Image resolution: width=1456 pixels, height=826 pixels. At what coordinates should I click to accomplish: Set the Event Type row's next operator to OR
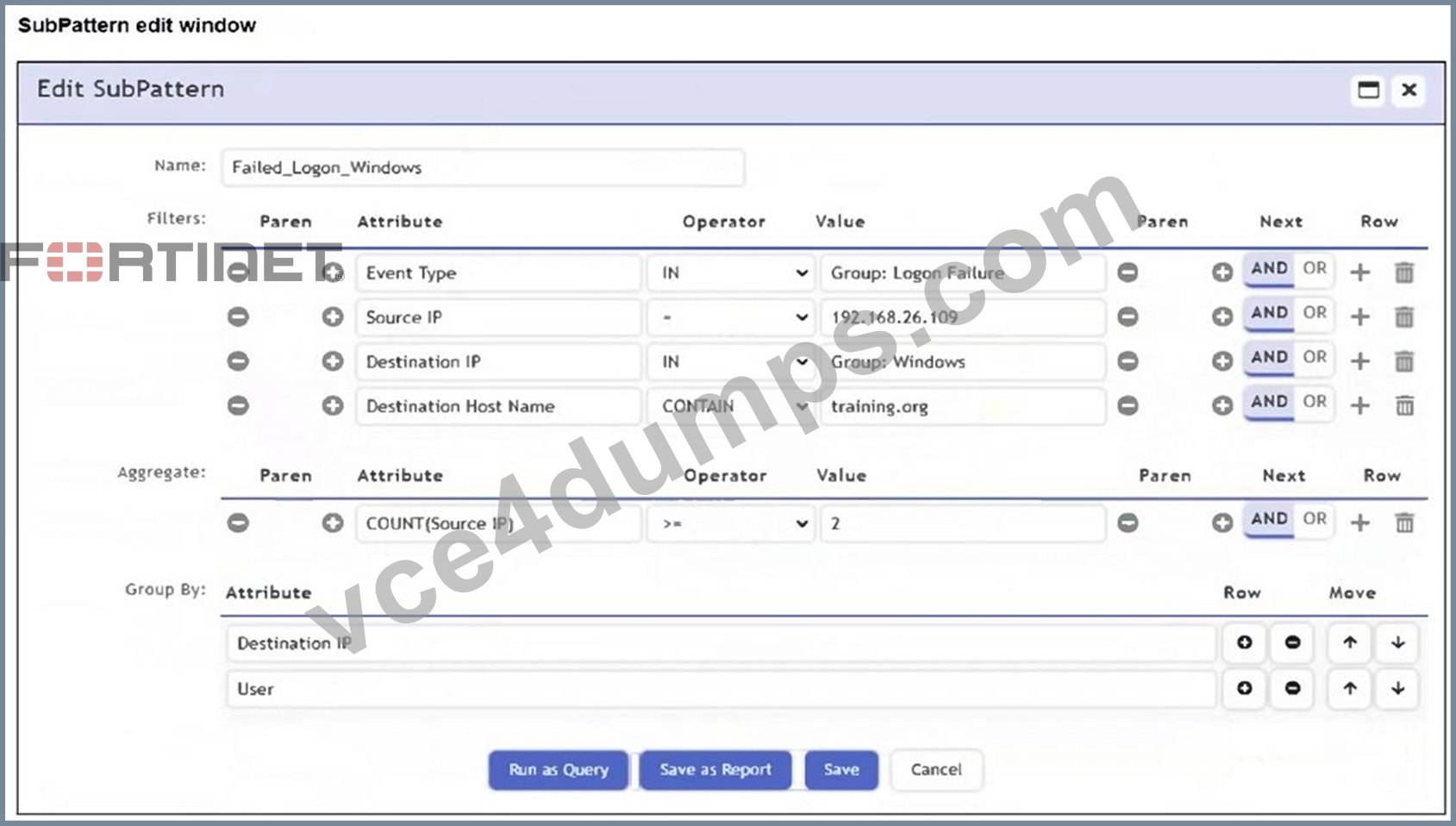click(x=1315, y=269)
